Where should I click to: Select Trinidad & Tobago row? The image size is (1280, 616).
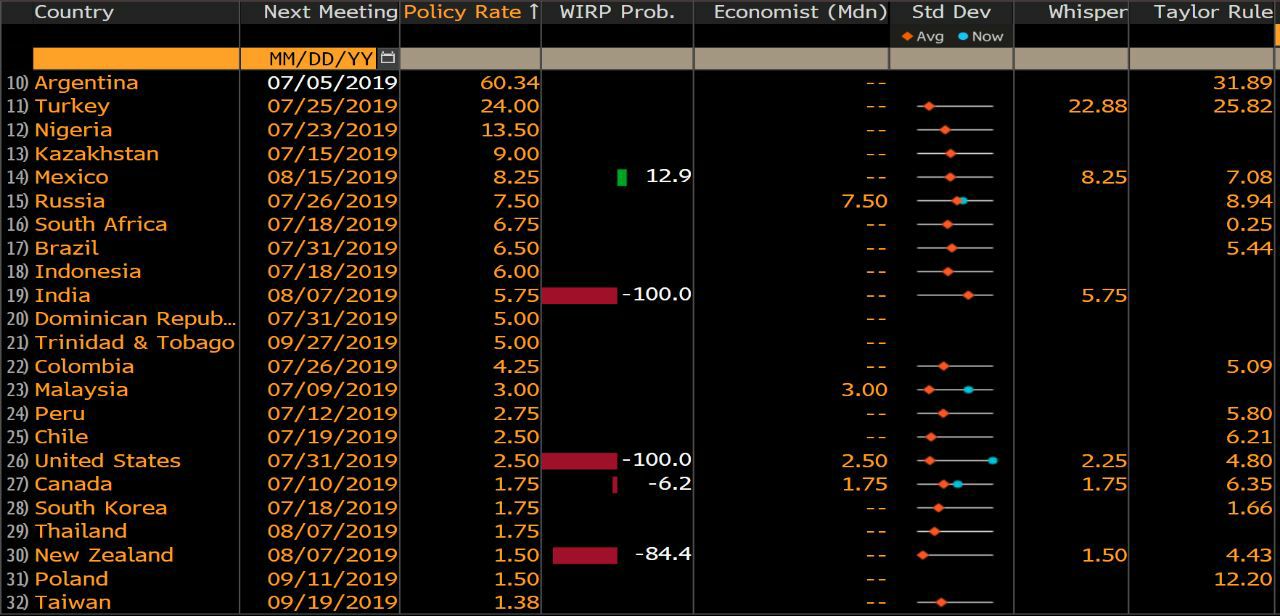[134, 342]
